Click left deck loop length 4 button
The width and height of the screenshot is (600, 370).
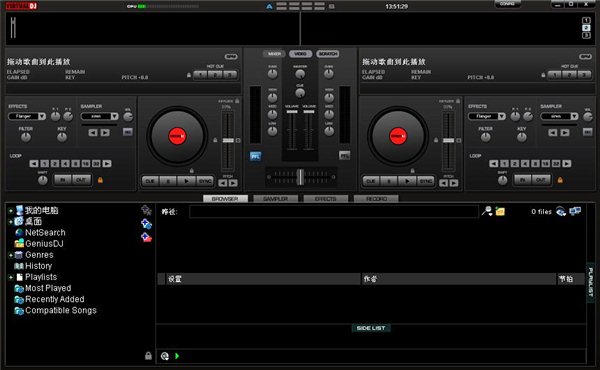(x=65, y=164)
